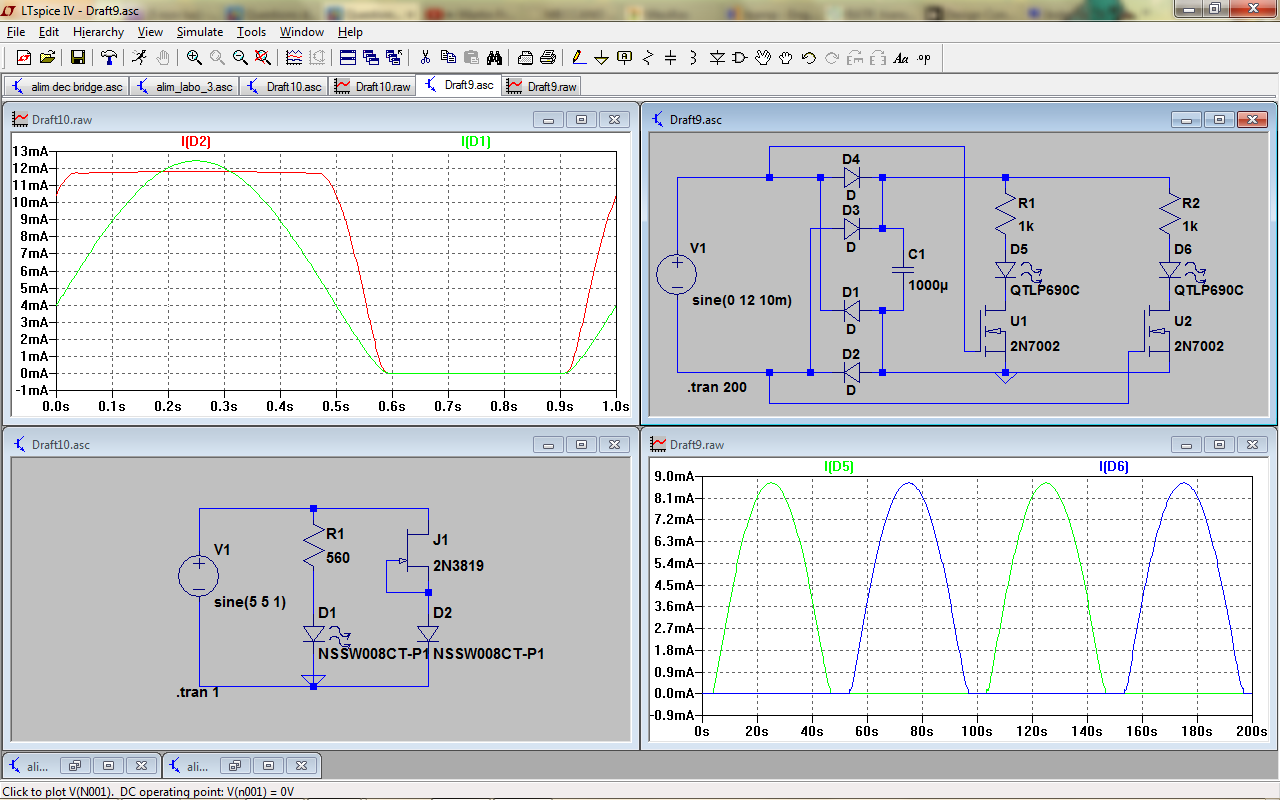Select the Draw Wire pencil tool
The image size is (1280, 800).
[x=578, y=57]
